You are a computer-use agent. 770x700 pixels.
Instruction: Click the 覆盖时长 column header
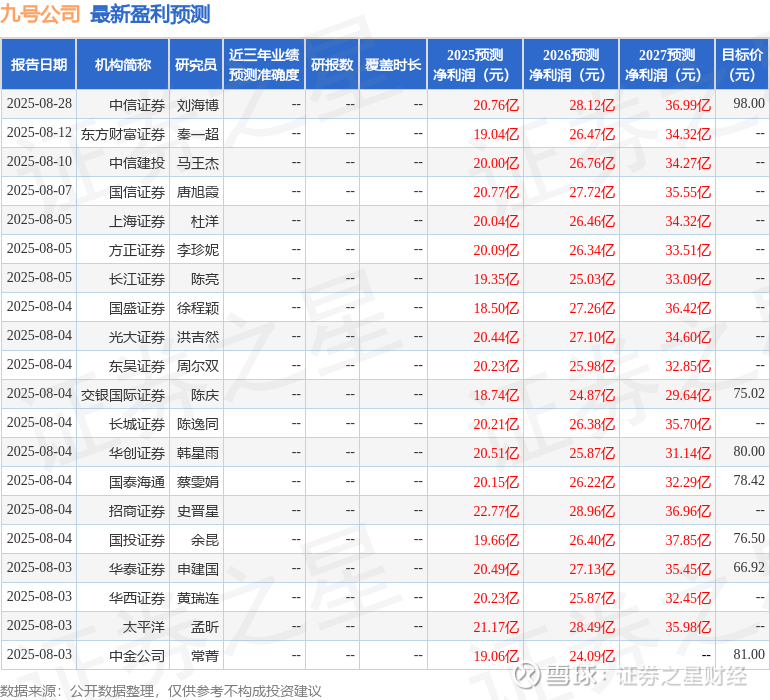(x=393, y=64)
